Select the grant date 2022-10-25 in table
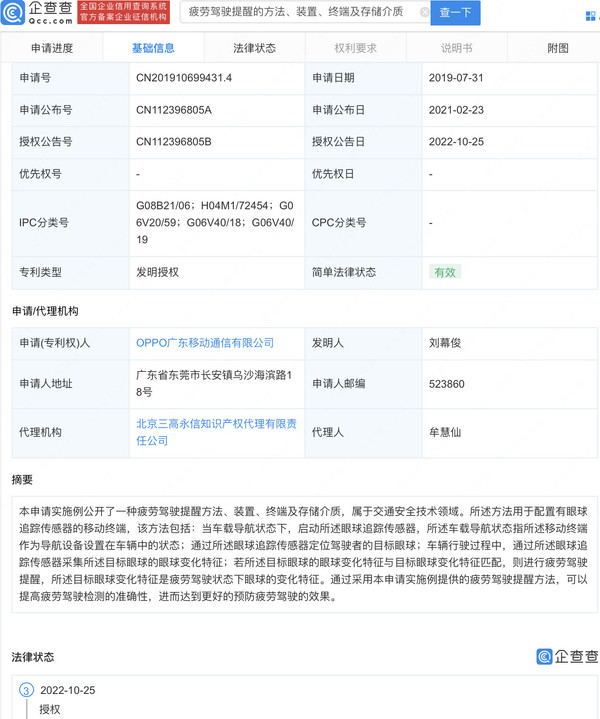 pyautogui.click(x=456, y=142)
